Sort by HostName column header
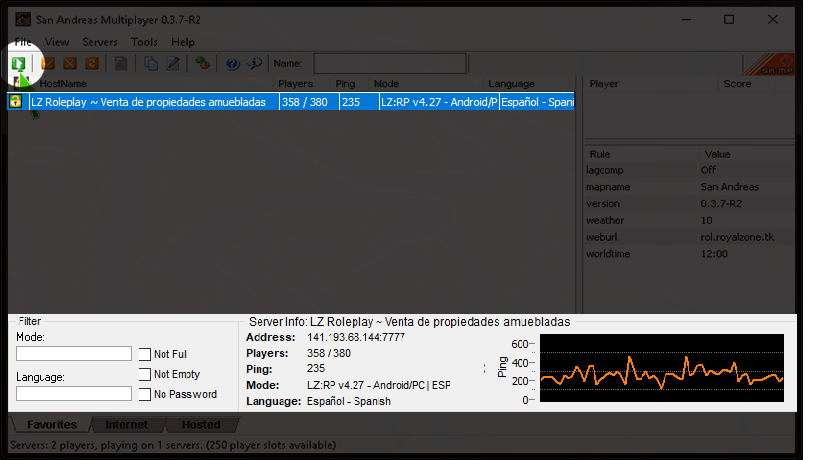 coord(153,84)
